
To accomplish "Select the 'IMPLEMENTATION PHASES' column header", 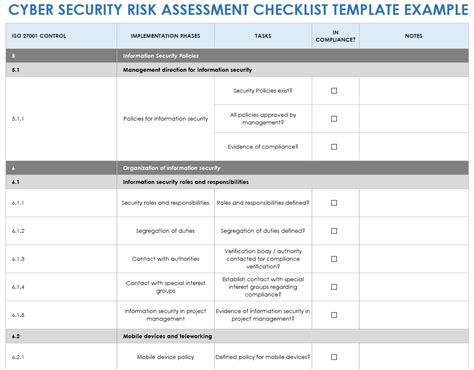I will 165,36.
